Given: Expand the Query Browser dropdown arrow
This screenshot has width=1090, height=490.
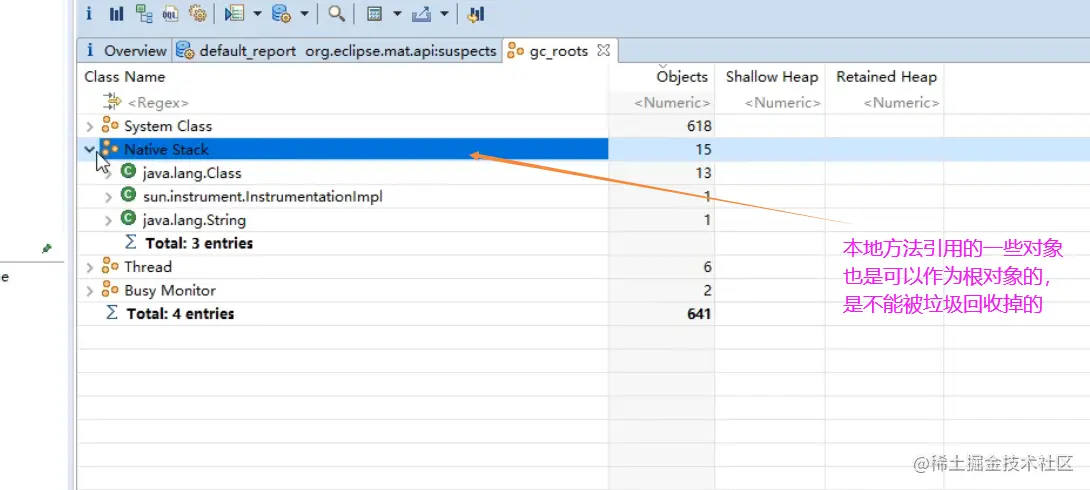Looking at the screenshot, I should click(304, 14).
